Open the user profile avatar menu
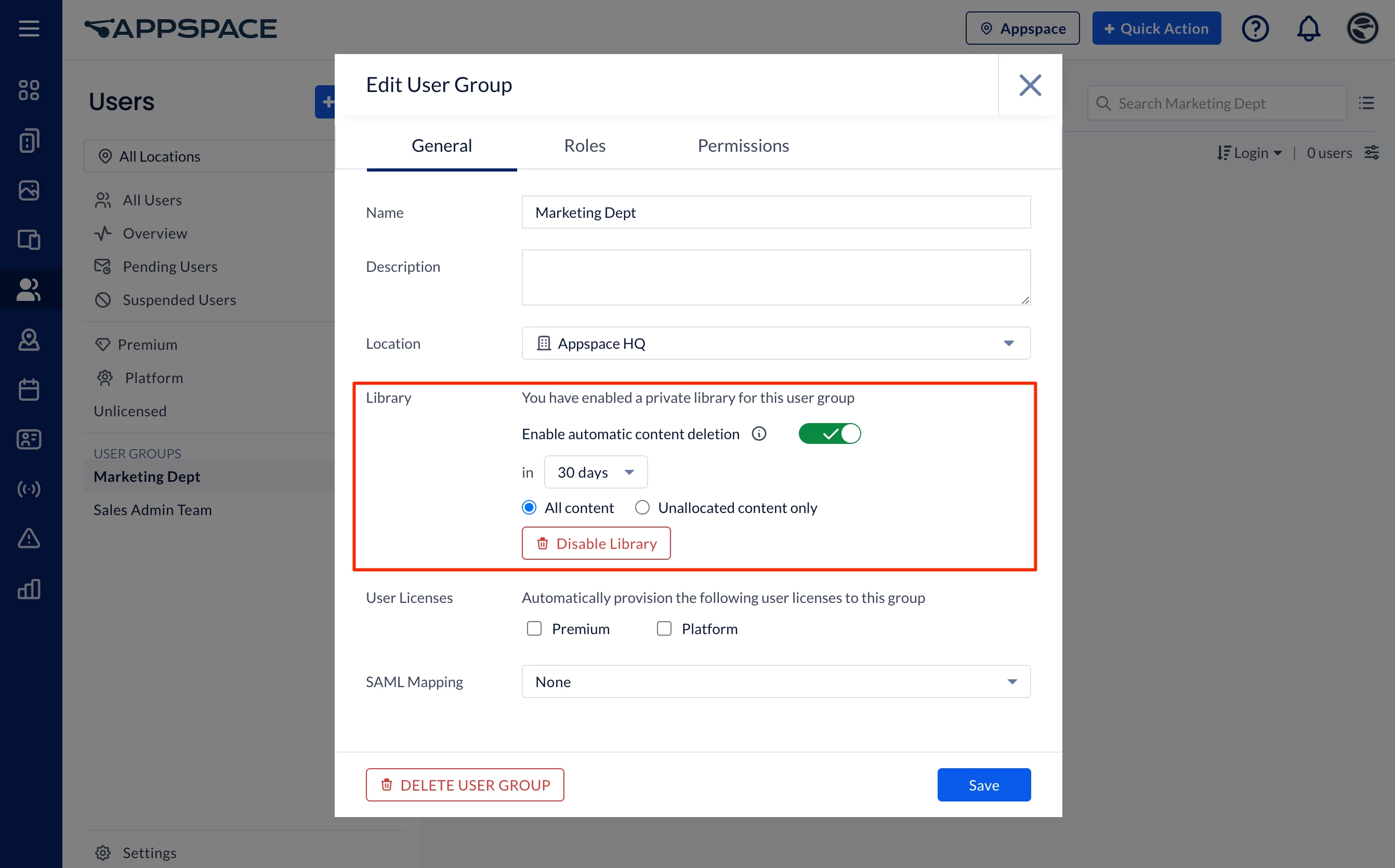 [1362, 28]
